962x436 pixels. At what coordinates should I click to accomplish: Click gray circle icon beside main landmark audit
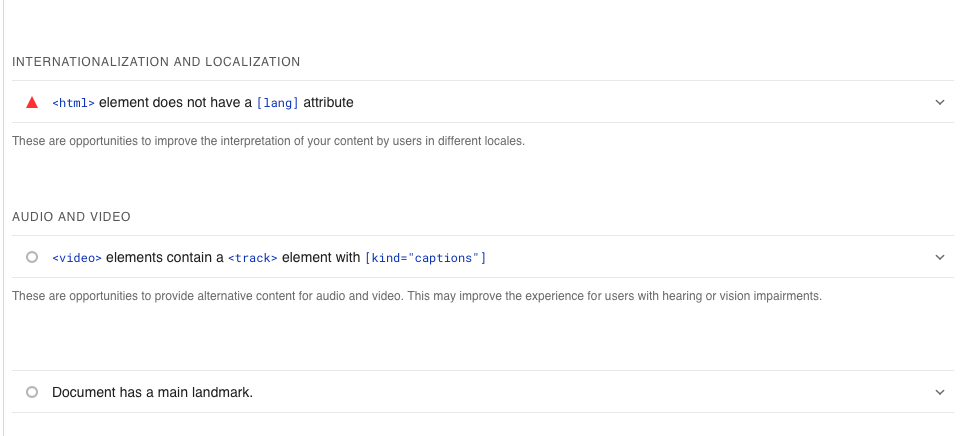point(32,392)
